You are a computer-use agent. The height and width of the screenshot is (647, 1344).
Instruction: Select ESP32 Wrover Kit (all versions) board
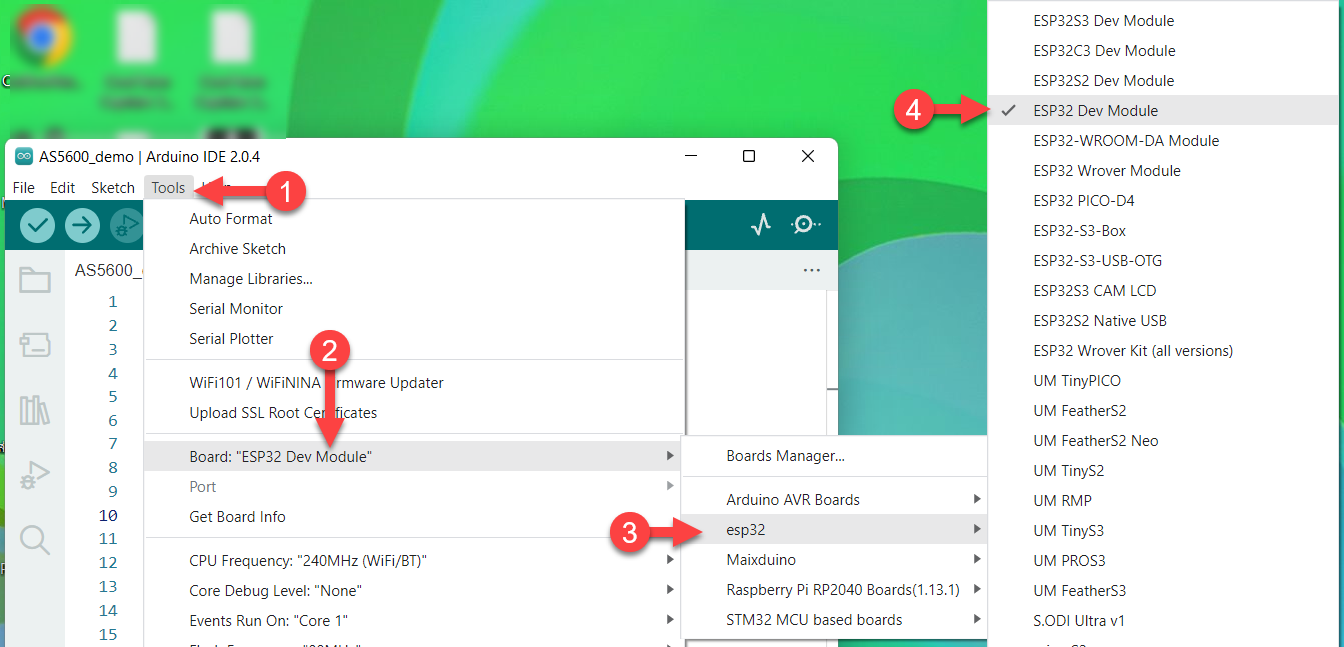[x=1165, y=351]
